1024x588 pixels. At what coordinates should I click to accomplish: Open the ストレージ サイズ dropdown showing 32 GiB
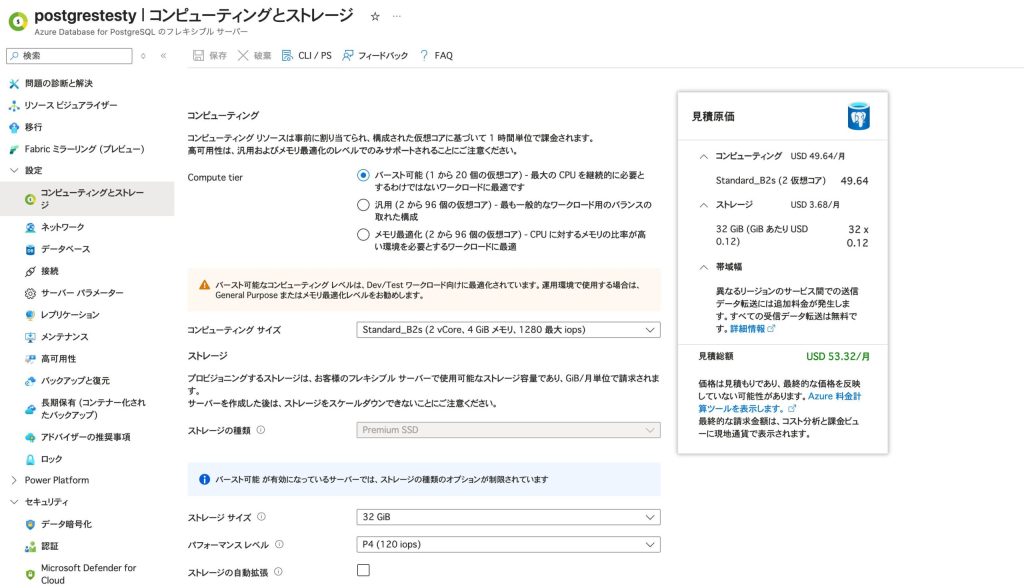tap(508, 517)
